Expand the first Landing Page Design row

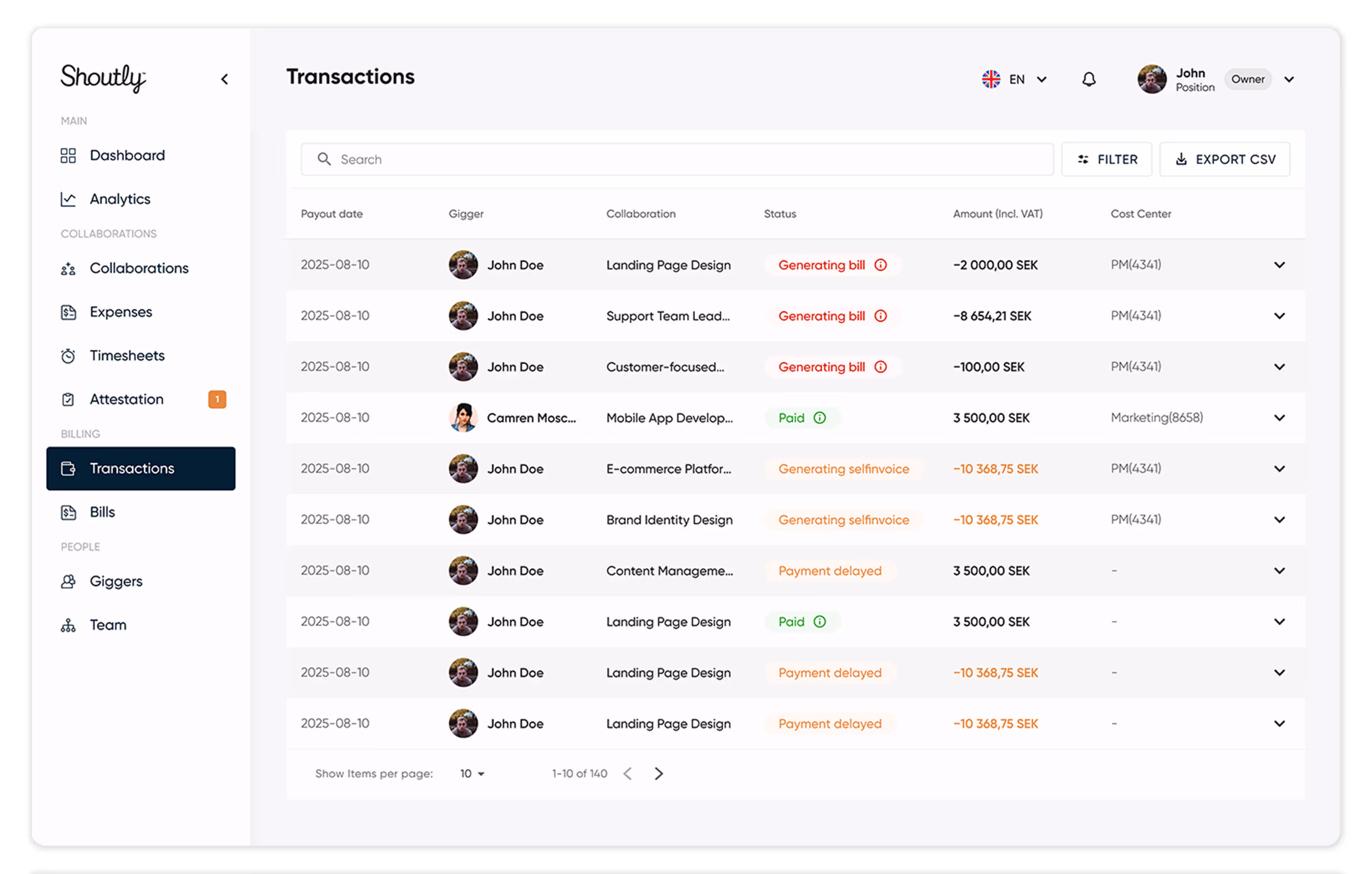point(1280,264)
